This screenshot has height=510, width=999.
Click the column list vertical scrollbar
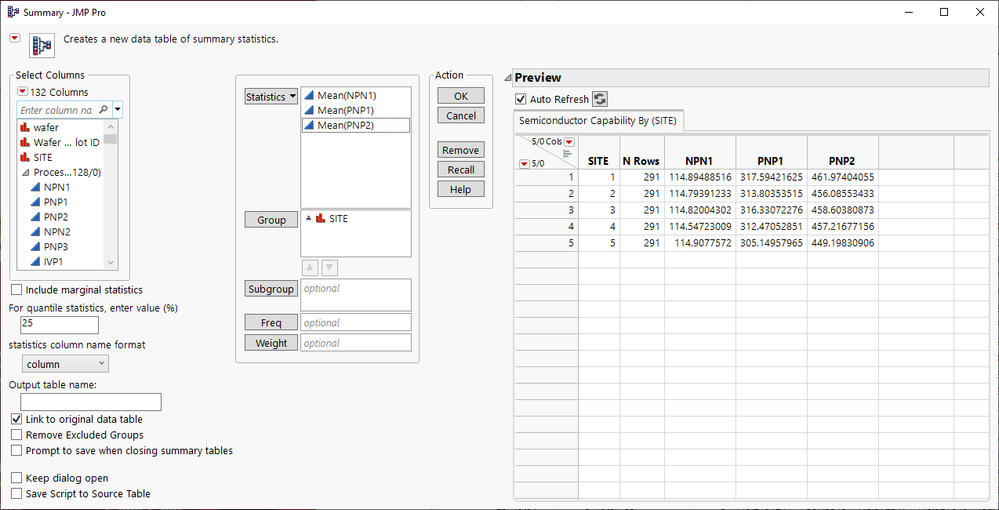click(111, 194)
